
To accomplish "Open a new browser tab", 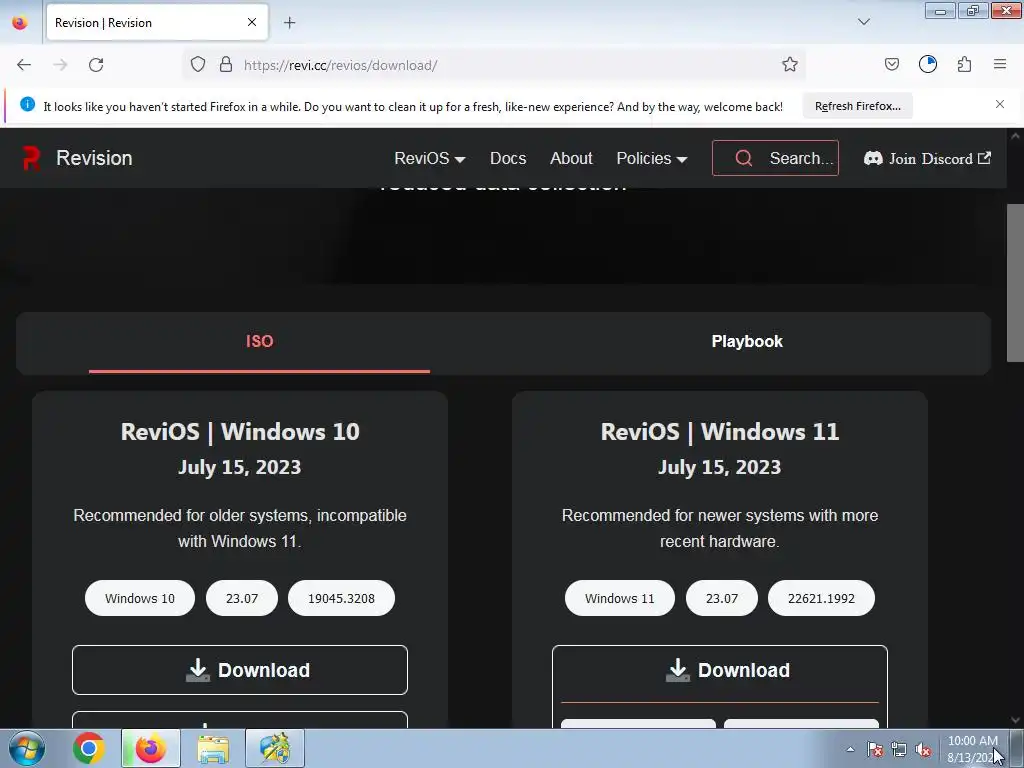I will pyautogui.click(x=289, y=23).
